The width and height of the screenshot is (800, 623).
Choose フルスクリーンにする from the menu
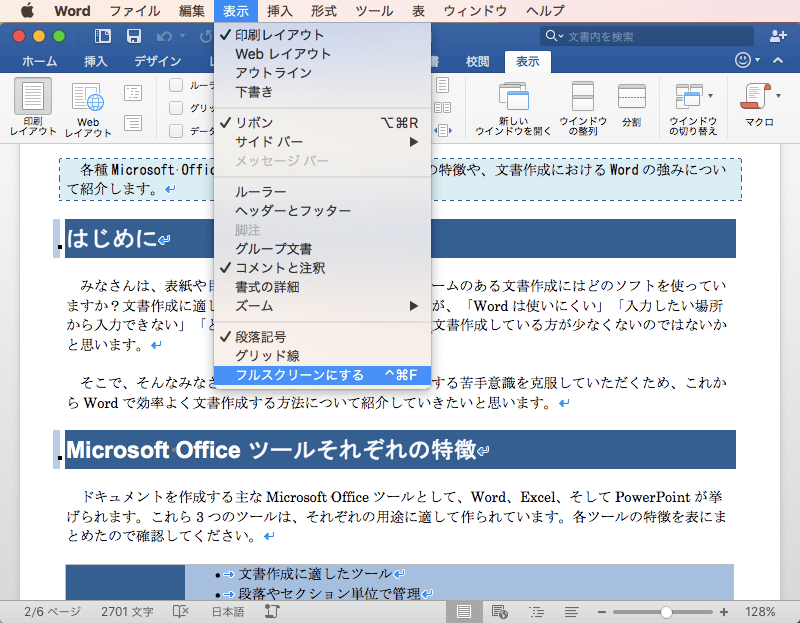[x=322, y=375]
